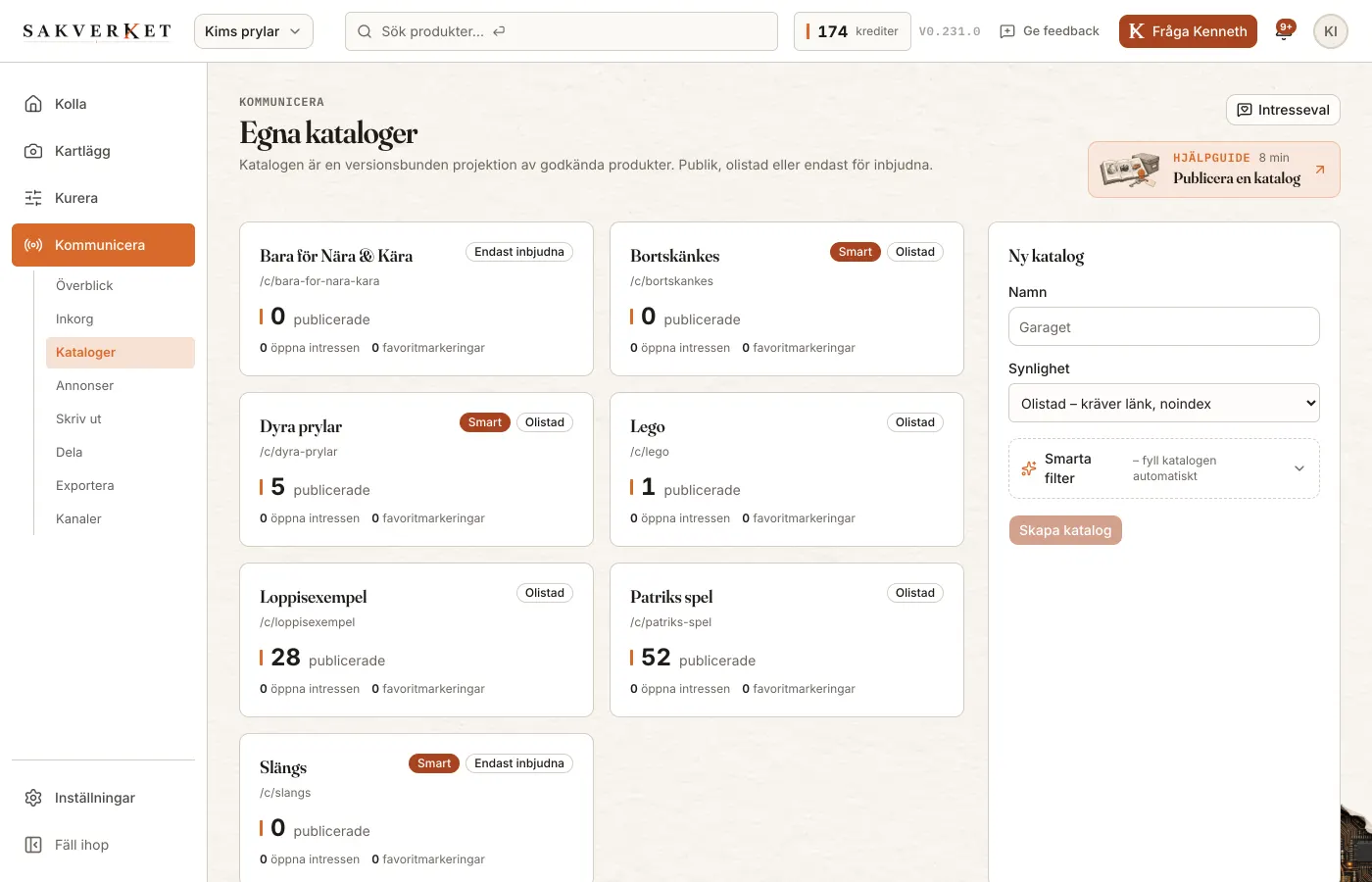Click the Kommunicera broadcast icon
Image resolution: width=1372 pixels, height=882 pixels.
pos(33,245)
